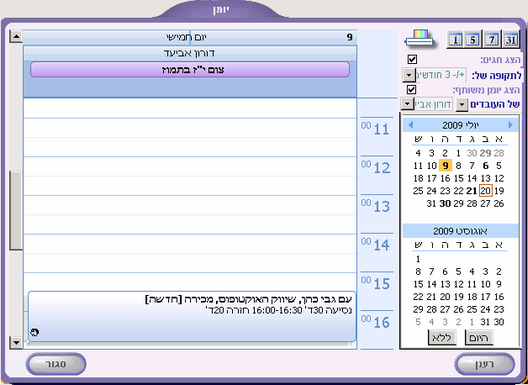Click the 12:00 time slot label

375,167
